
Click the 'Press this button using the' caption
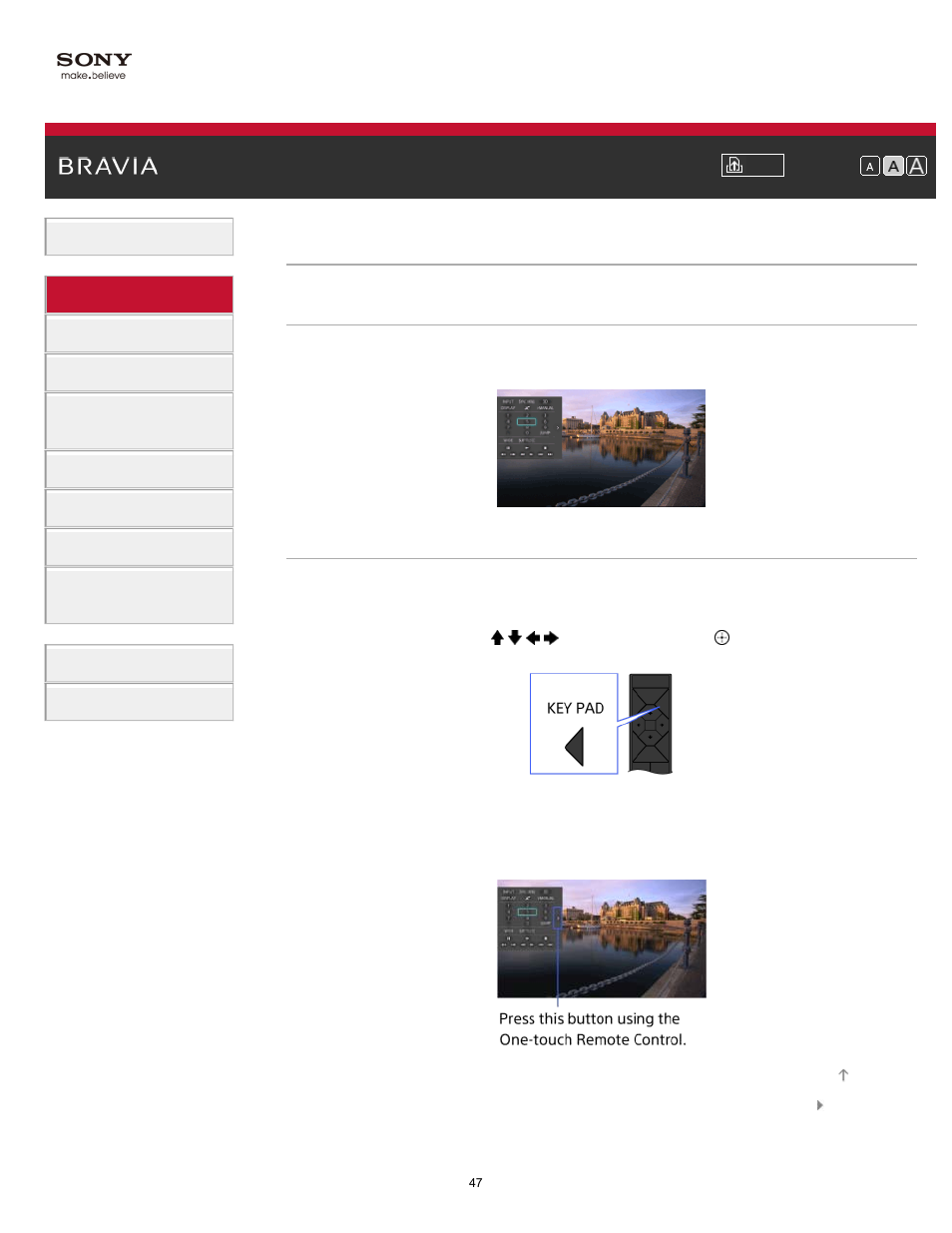click(589, 1019)
